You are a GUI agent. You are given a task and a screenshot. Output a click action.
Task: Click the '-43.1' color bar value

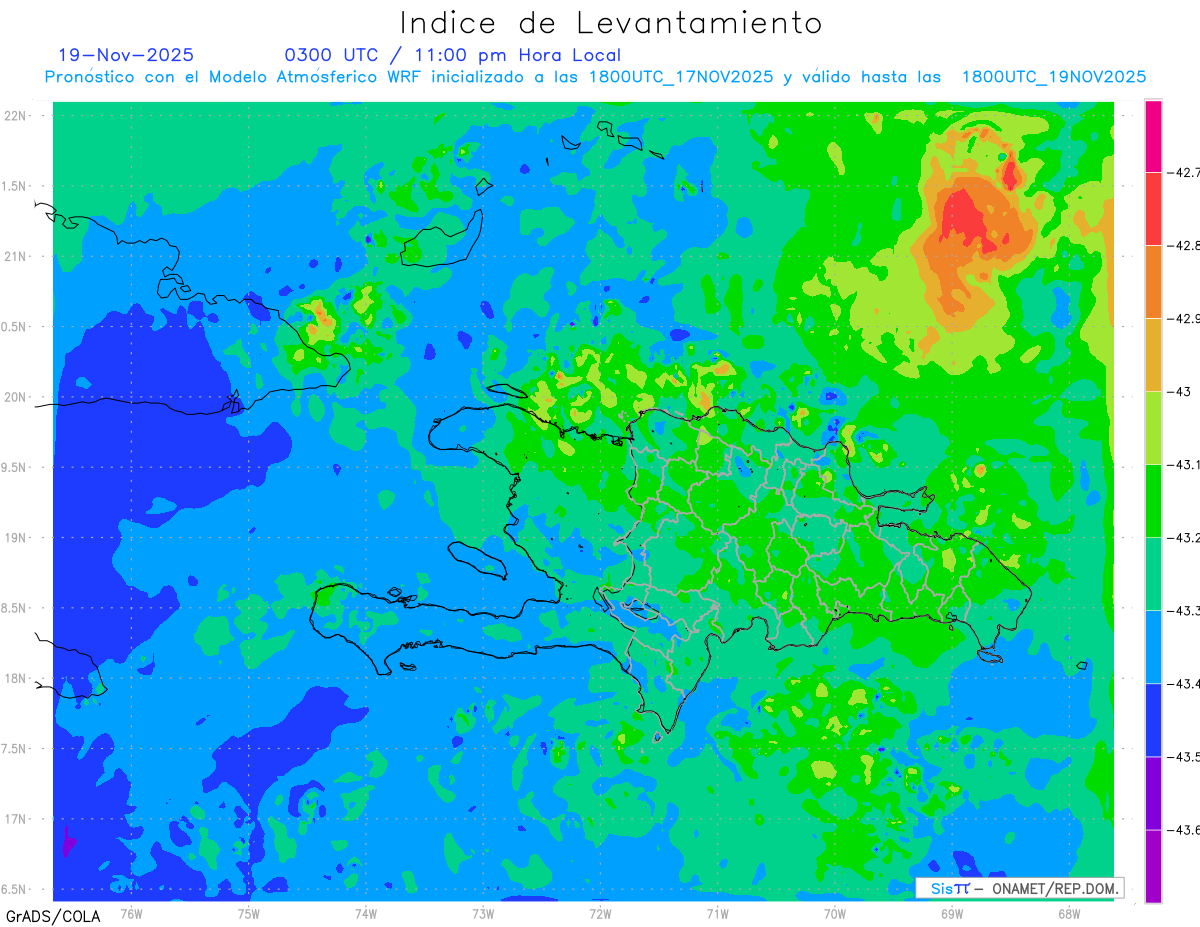1183,465
